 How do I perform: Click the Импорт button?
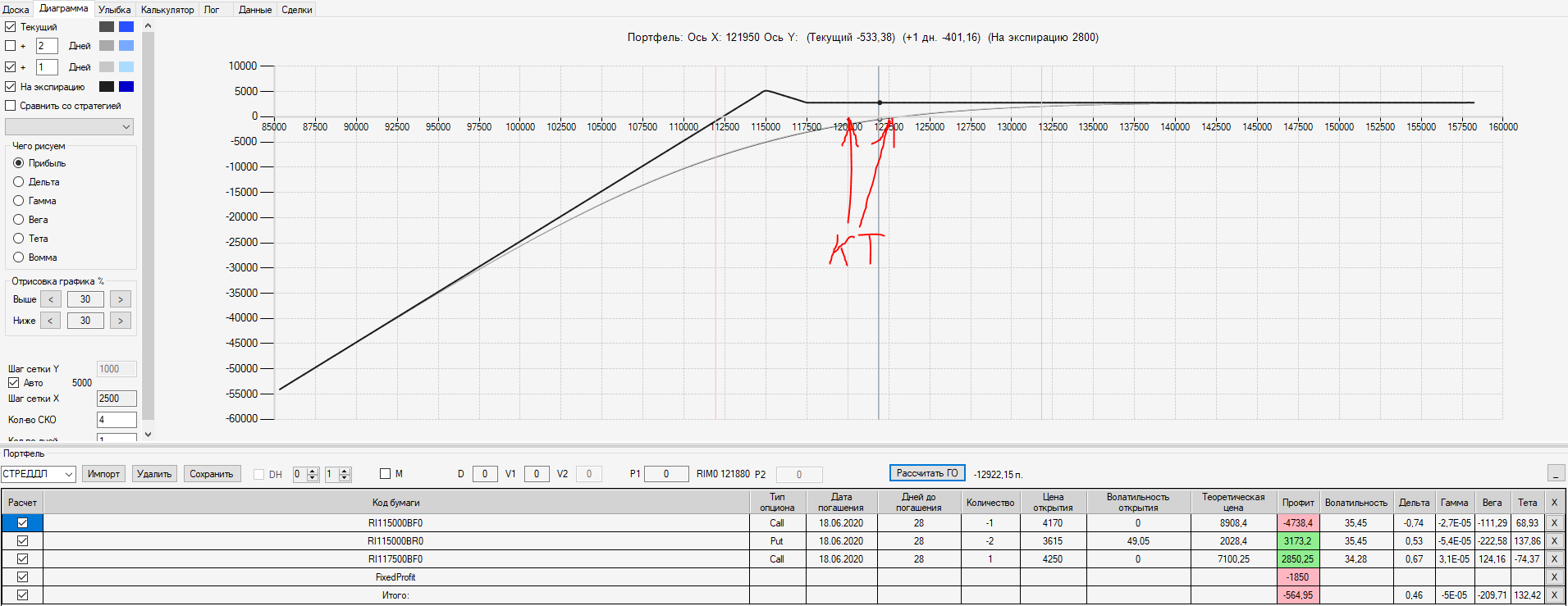pos(104,474)
